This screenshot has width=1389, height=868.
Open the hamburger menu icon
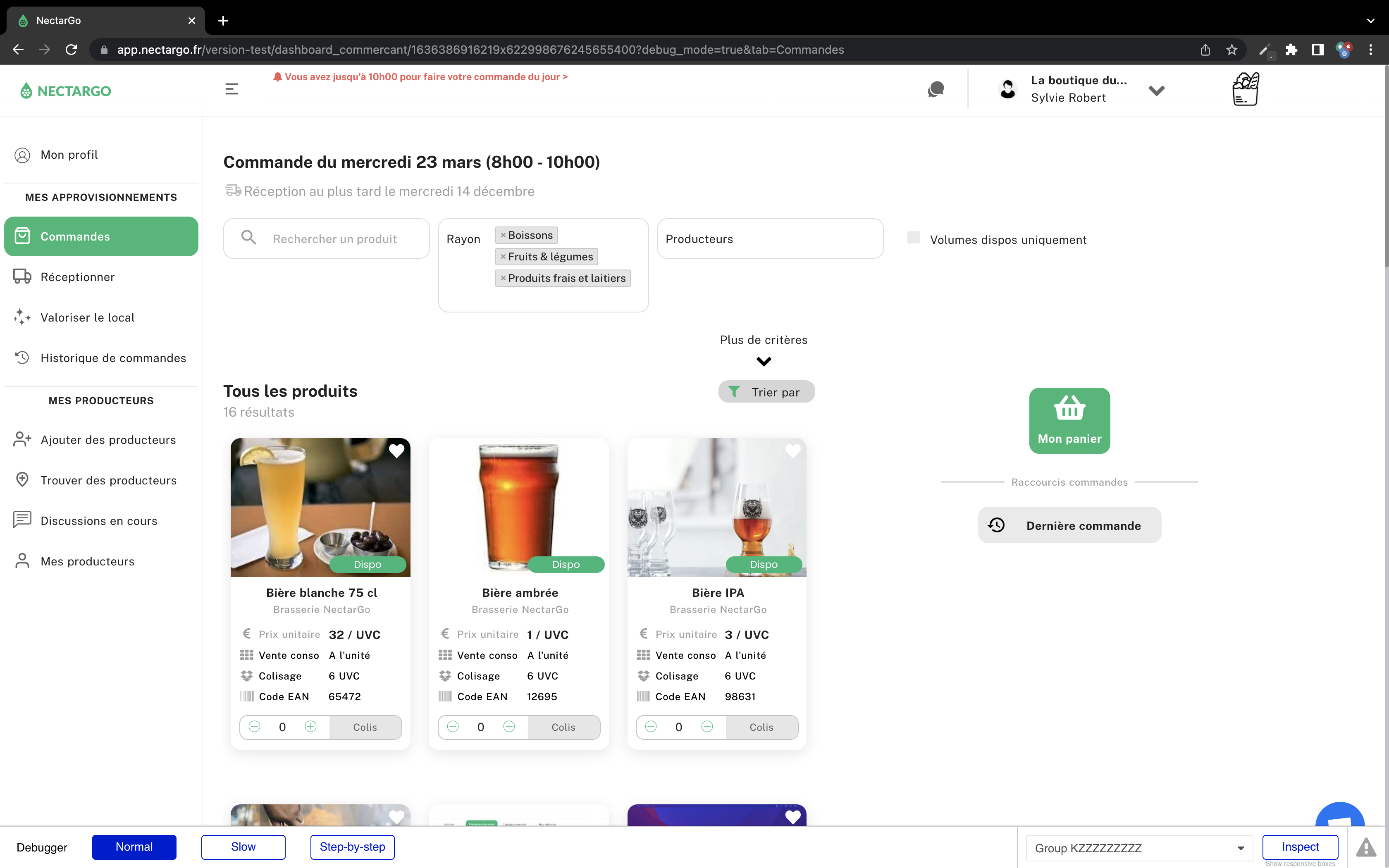click(231, 89)
